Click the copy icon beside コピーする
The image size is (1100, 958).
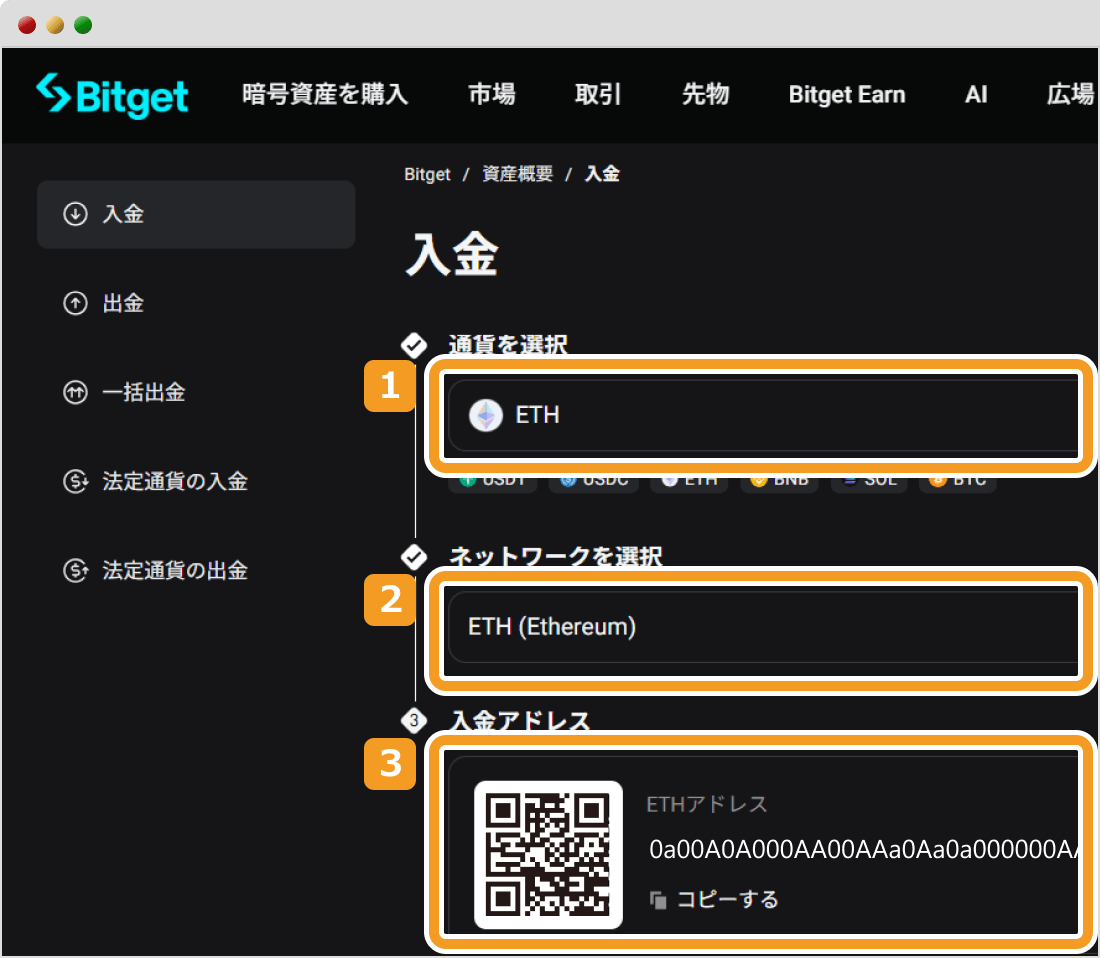(657, 900)
